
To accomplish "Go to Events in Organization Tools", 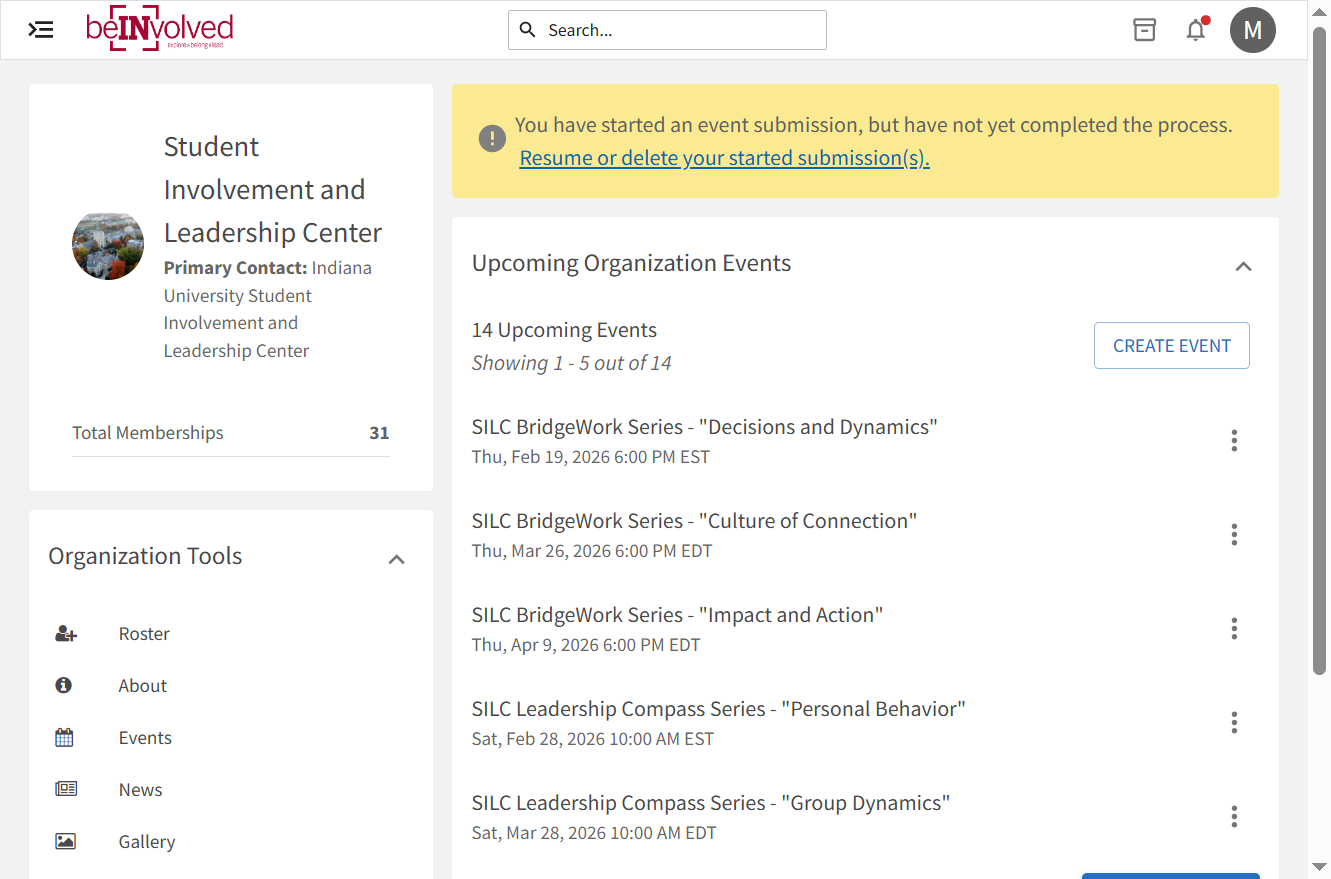I will [145, 738].
